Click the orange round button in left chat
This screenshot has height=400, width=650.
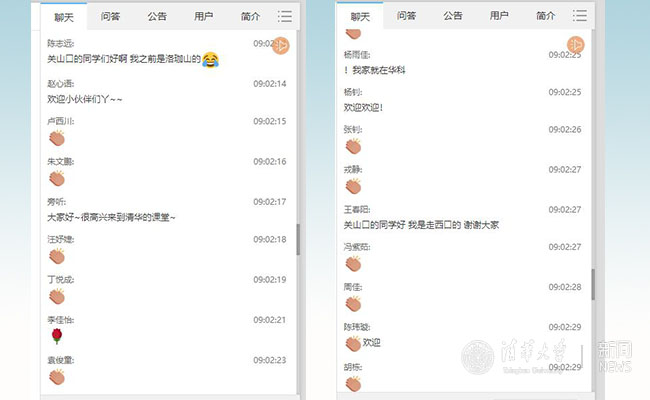[x=283, y=46]
